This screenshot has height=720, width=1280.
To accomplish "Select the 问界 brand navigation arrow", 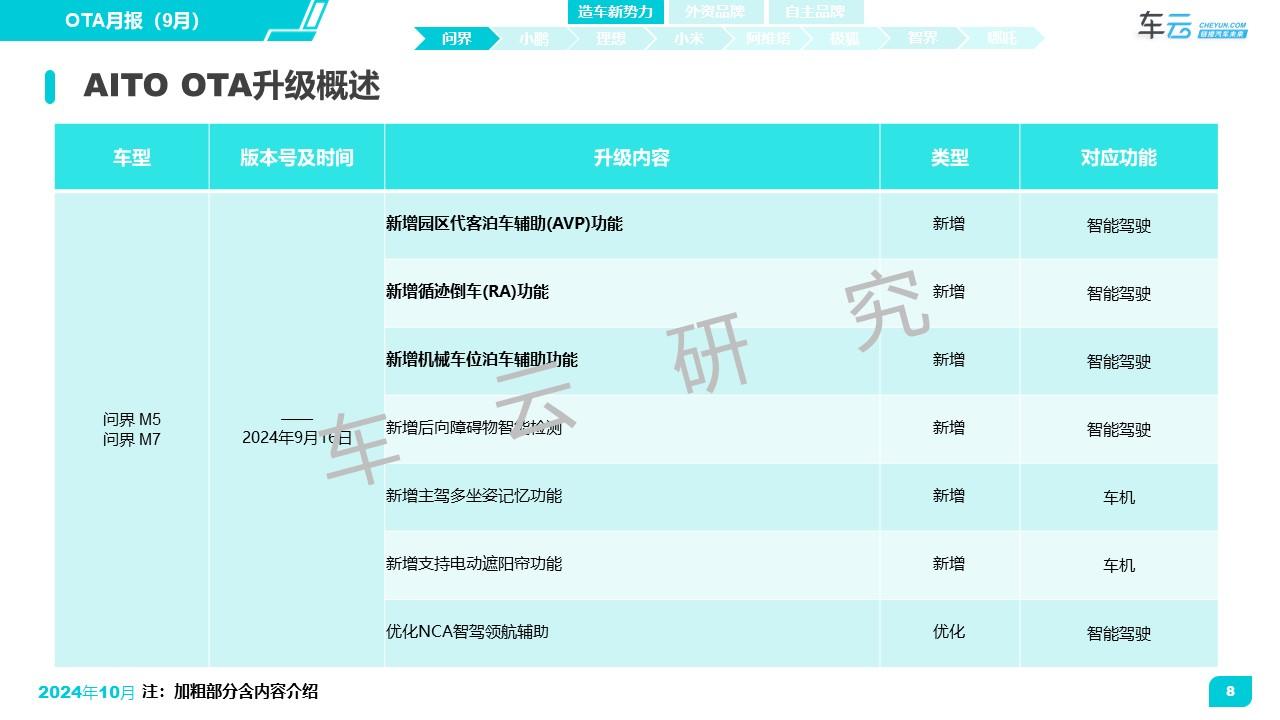I will [x=457, y=39].
